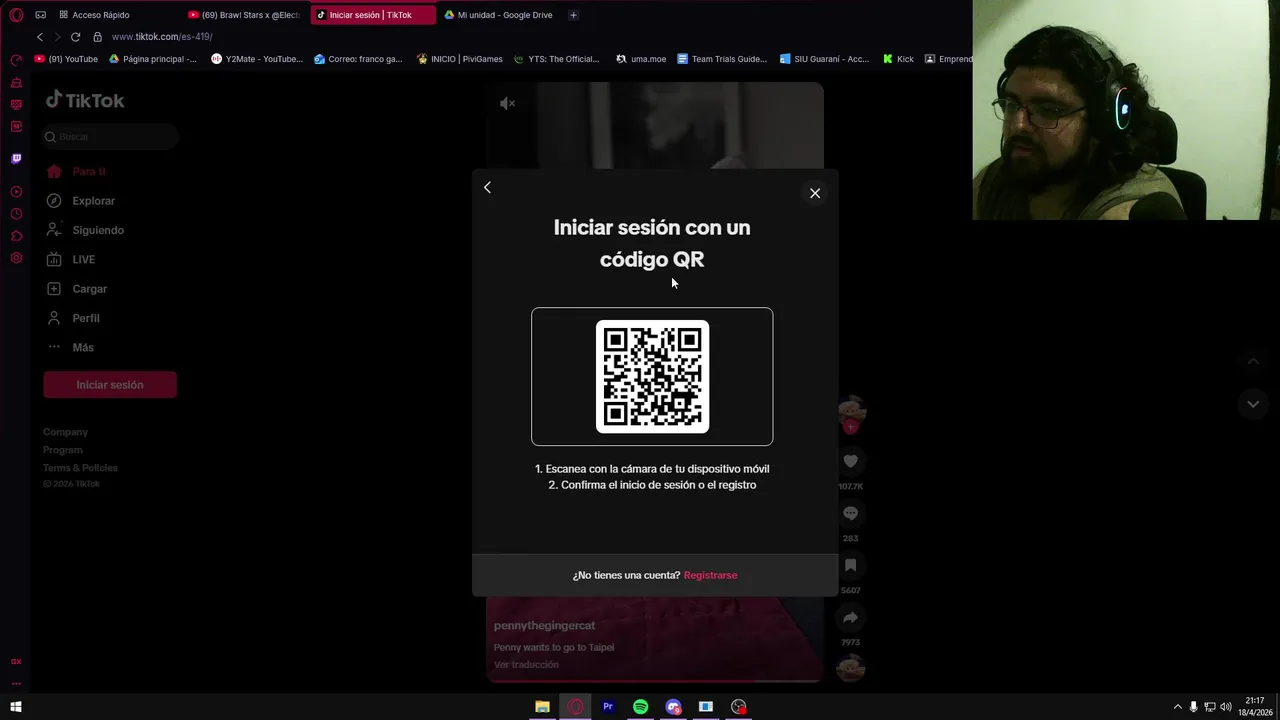Bookmark the video with save icon
Screen dimensions: 1280x720
pos(850,565)
